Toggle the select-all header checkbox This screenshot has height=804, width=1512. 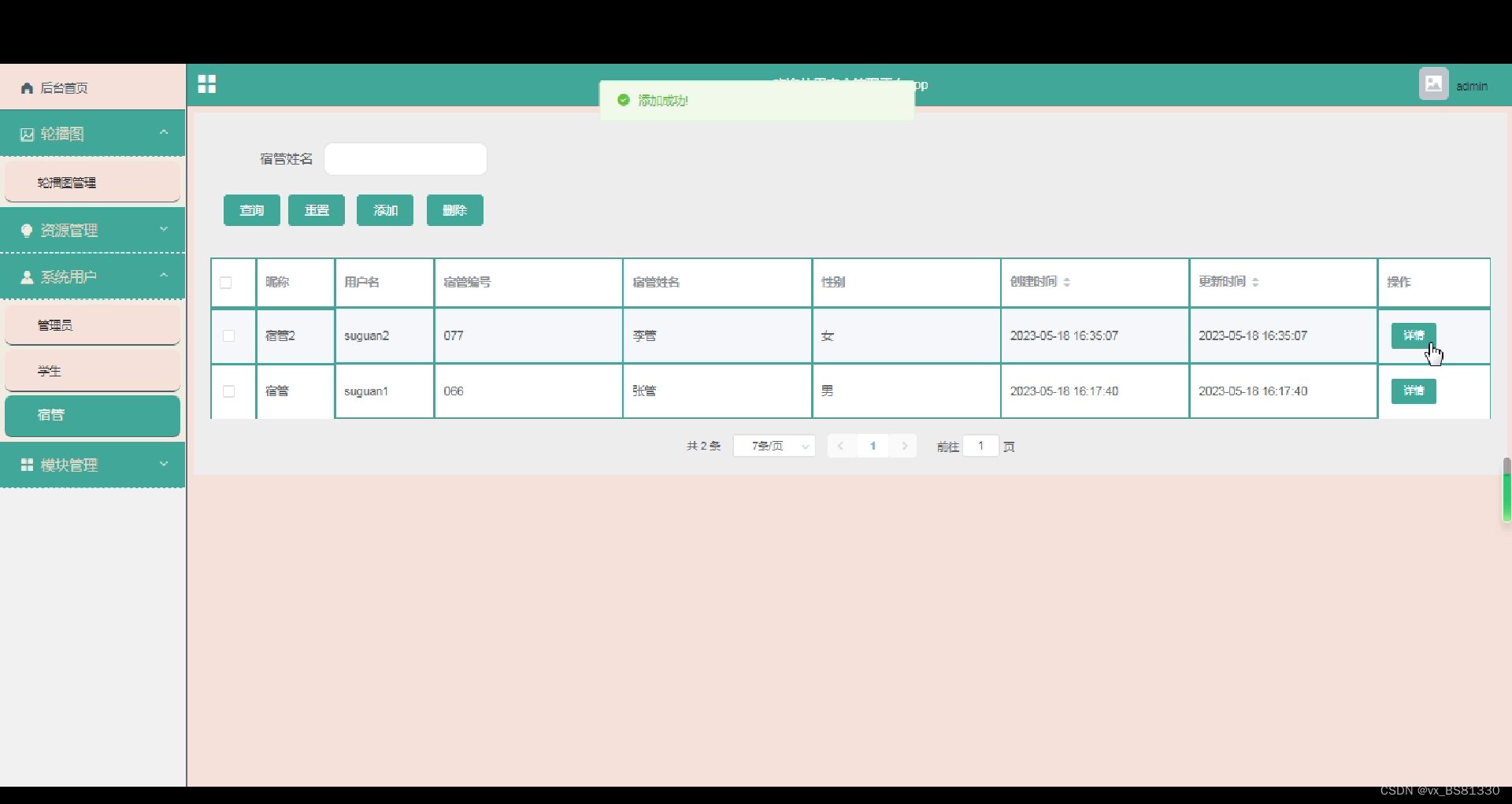(x=226, y=283)
